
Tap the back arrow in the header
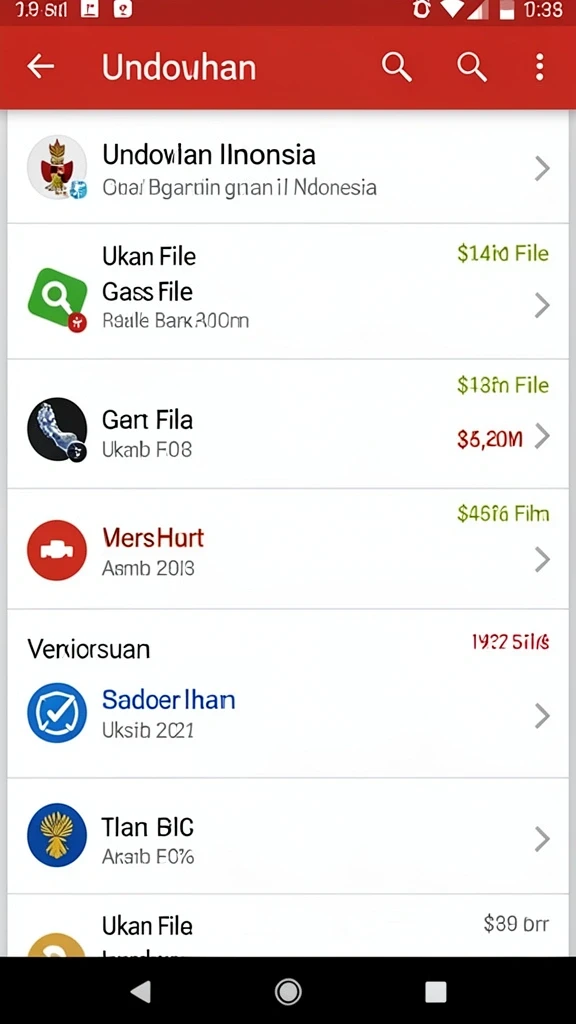pyautogui.click(x=40, y=66)
